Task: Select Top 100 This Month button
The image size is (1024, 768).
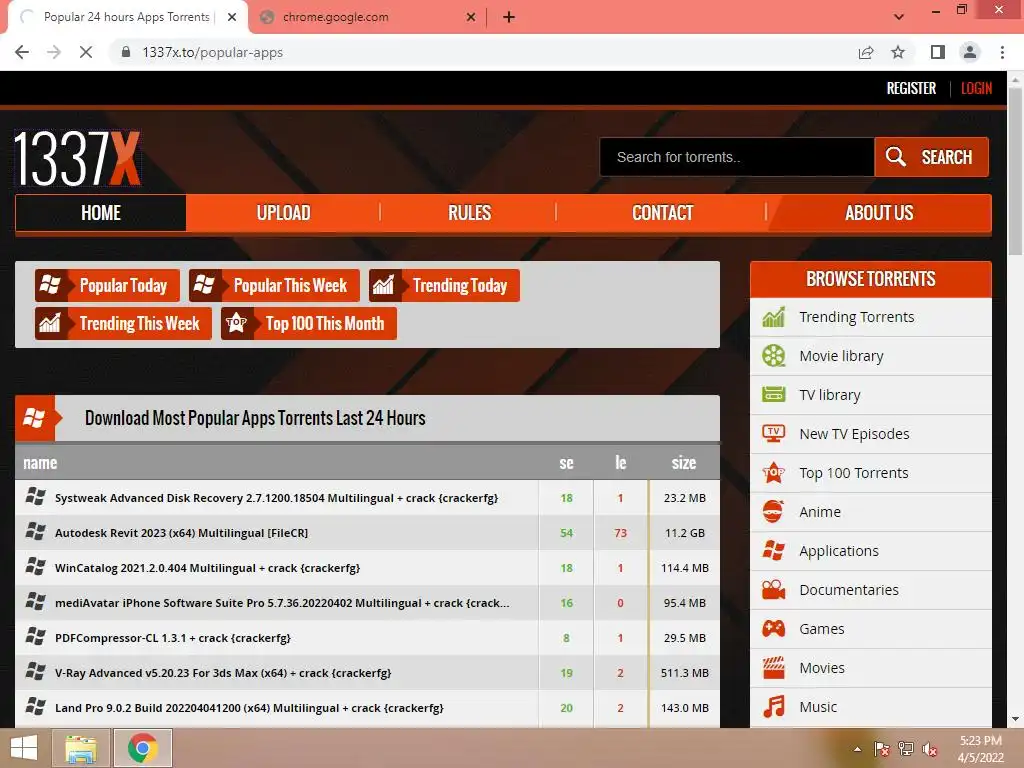Action: tap(309, 323)
